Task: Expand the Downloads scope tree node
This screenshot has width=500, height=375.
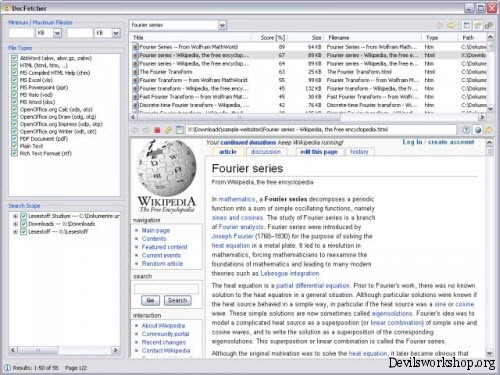Action: (15, 224)
